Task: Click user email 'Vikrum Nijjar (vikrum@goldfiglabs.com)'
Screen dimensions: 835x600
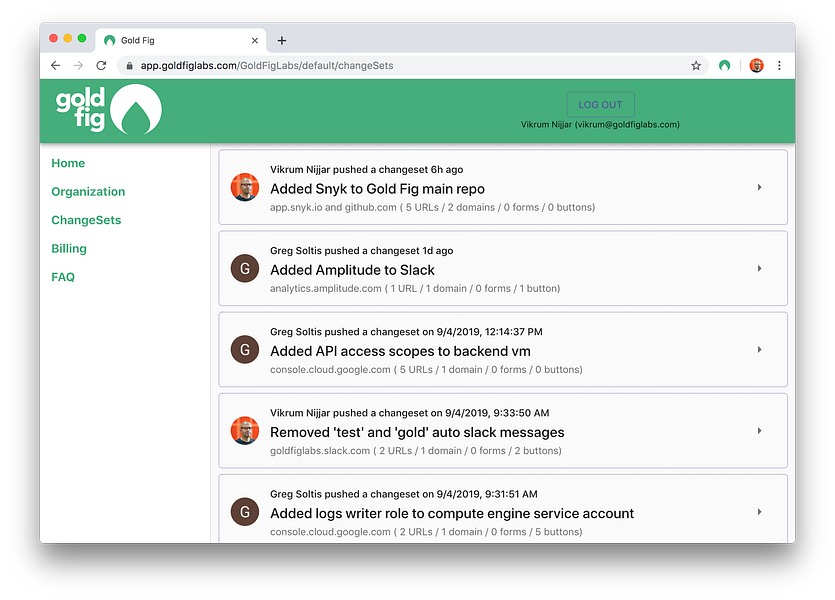Action: point(600,125)
